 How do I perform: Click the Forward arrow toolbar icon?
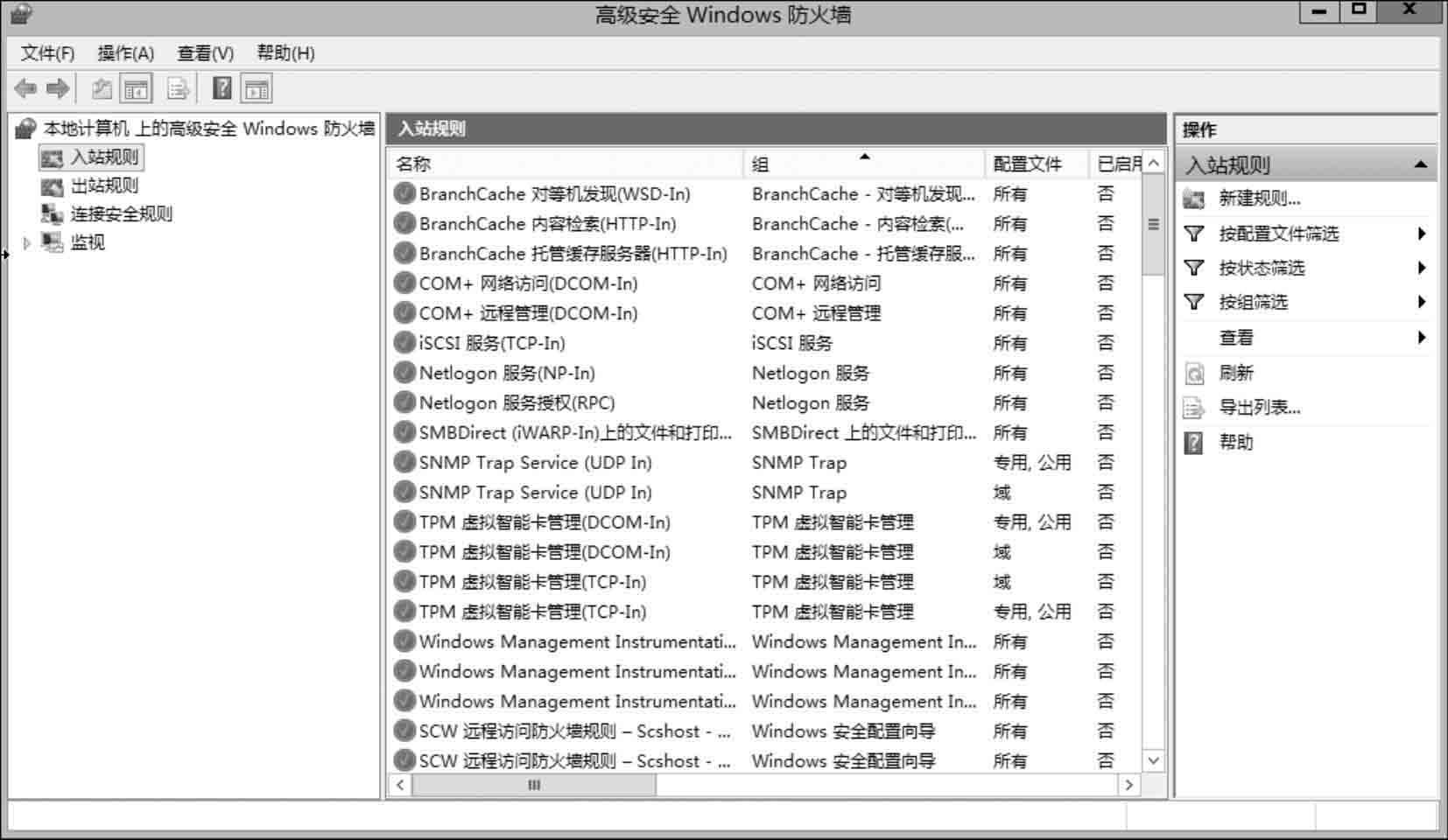[58, 88]
